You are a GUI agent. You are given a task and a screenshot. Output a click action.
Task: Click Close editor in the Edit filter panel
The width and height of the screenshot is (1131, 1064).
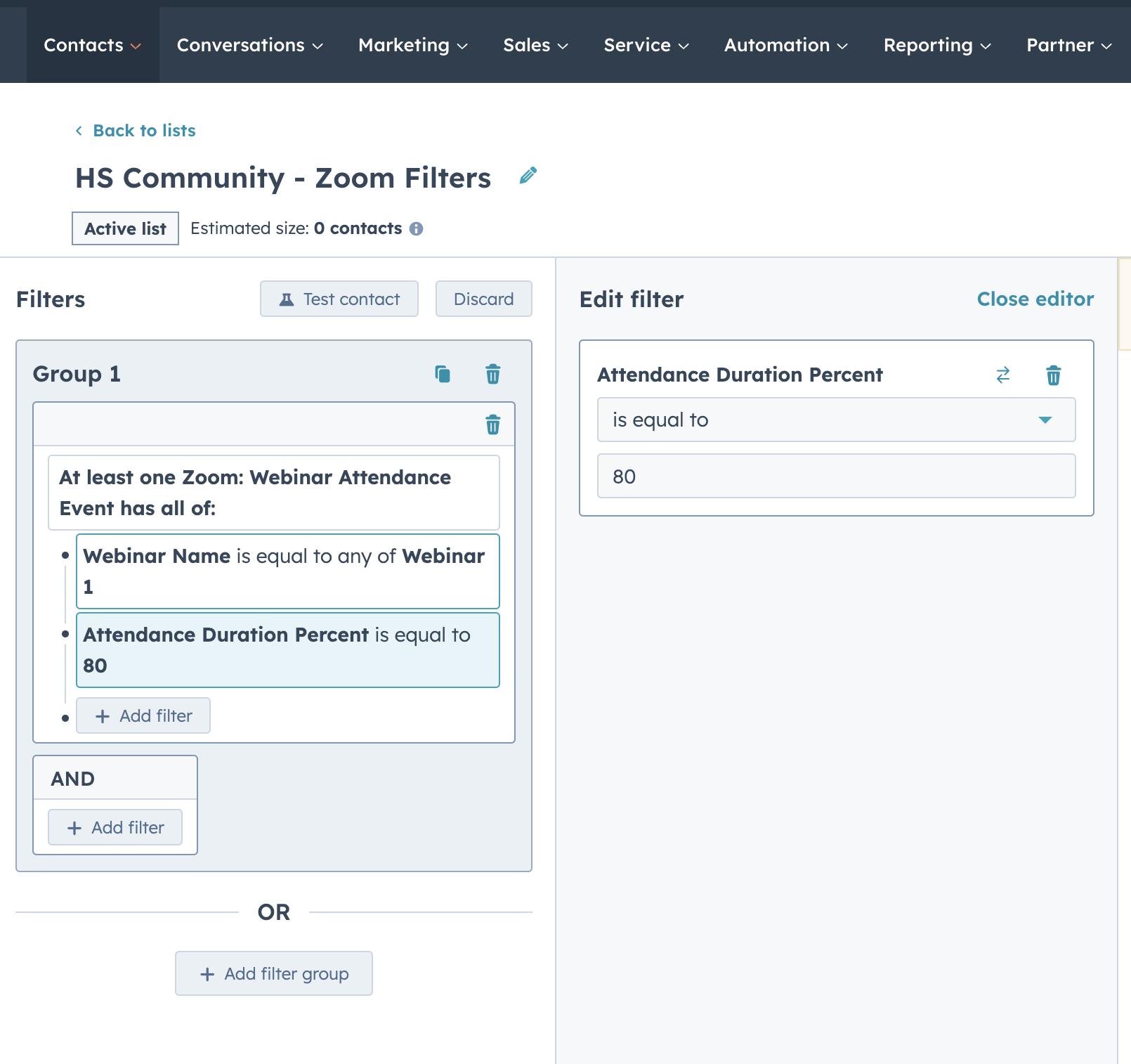click(x=1035, y=299)
